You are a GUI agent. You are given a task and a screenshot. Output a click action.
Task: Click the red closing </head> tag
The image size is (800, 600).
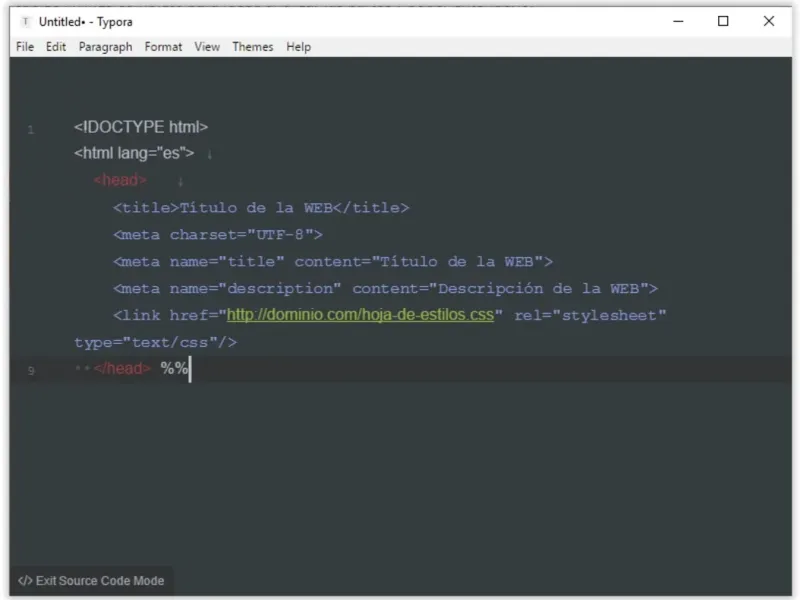tap(122, 368)
